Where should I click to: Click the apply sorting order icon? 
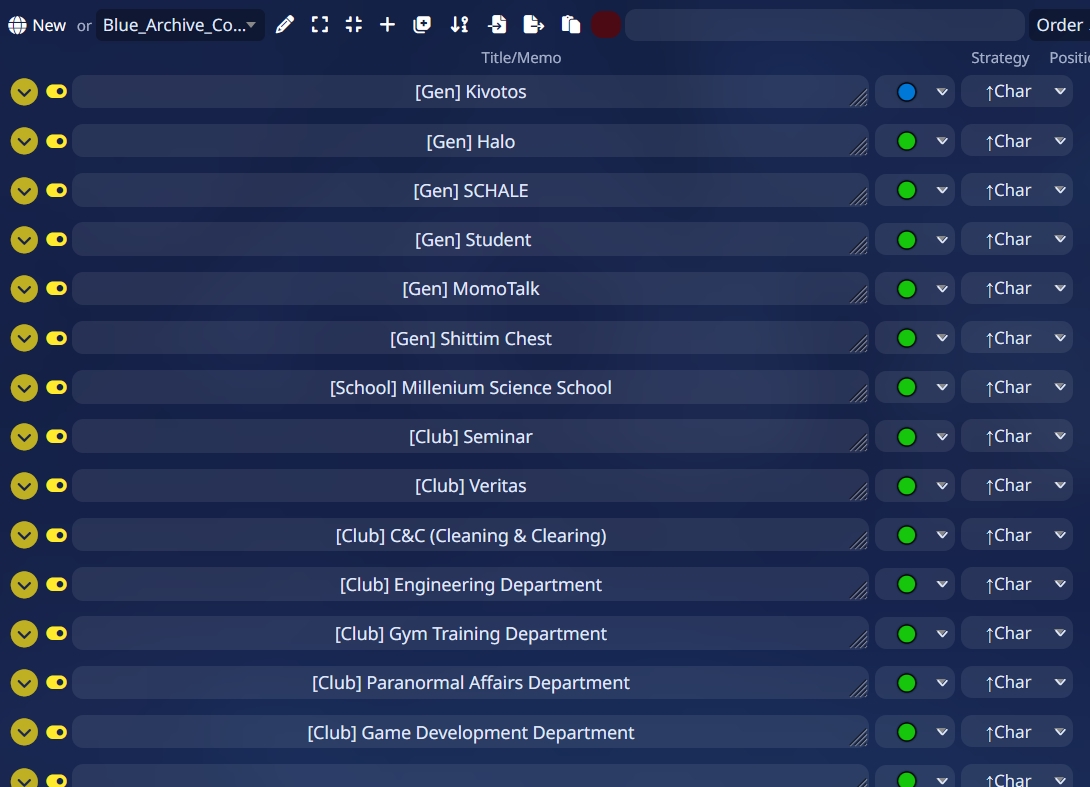pyautogui.click(x=459, y=26)
